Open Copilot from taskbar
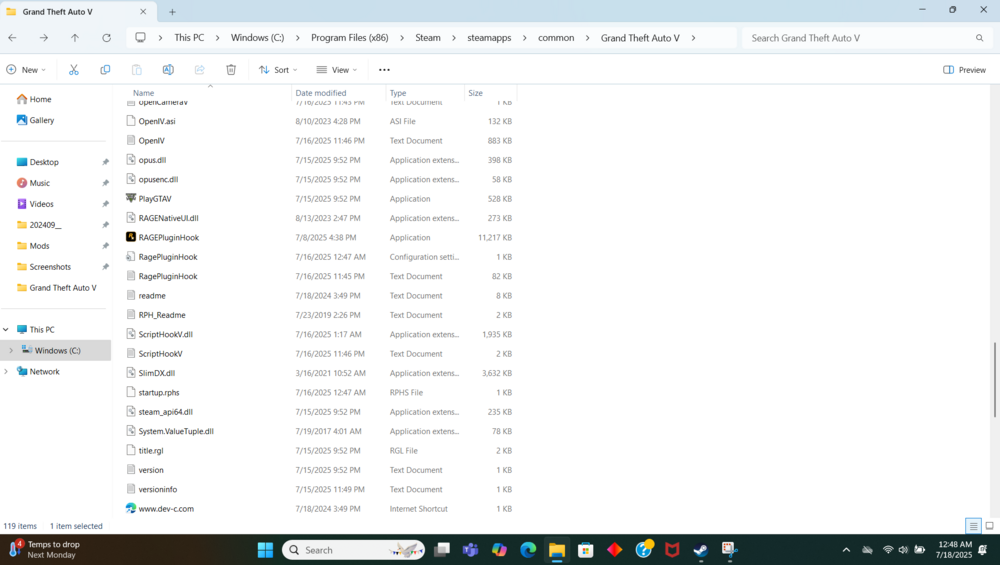This screenshot has width=1000, height=565. [x=499, y=550]
